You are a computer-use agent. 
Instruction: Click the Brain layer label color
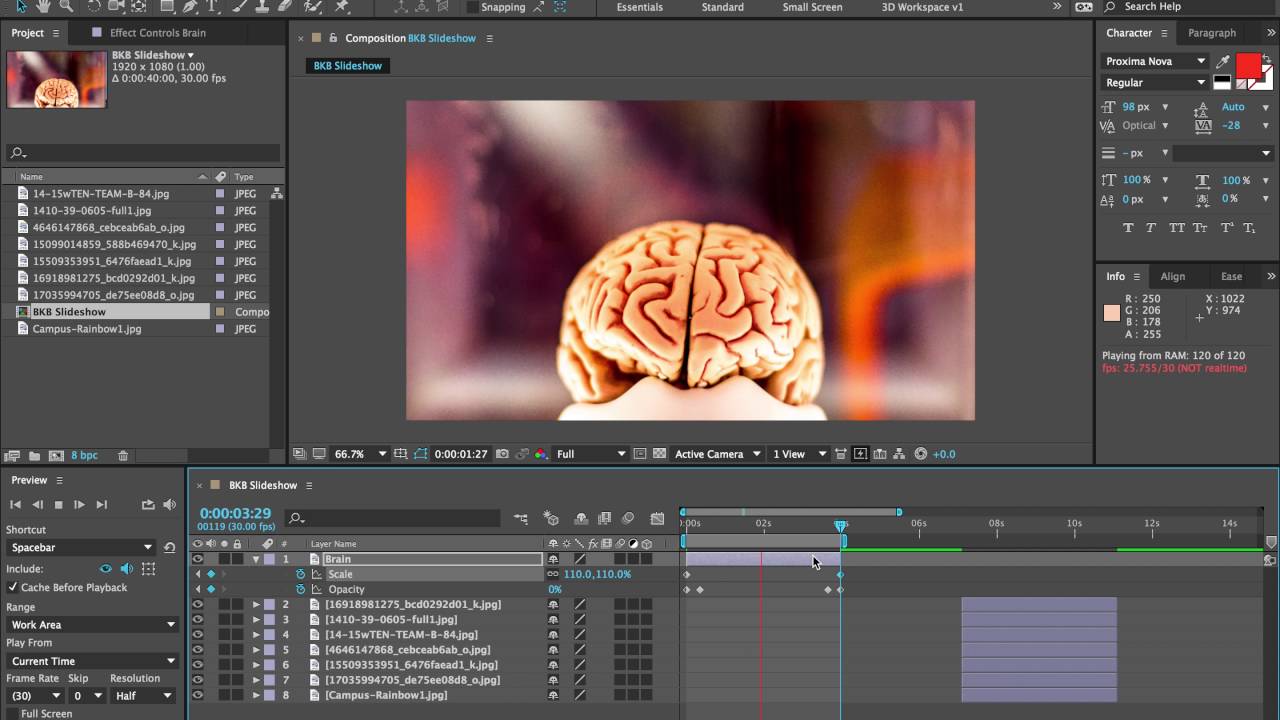coord(269,560)
